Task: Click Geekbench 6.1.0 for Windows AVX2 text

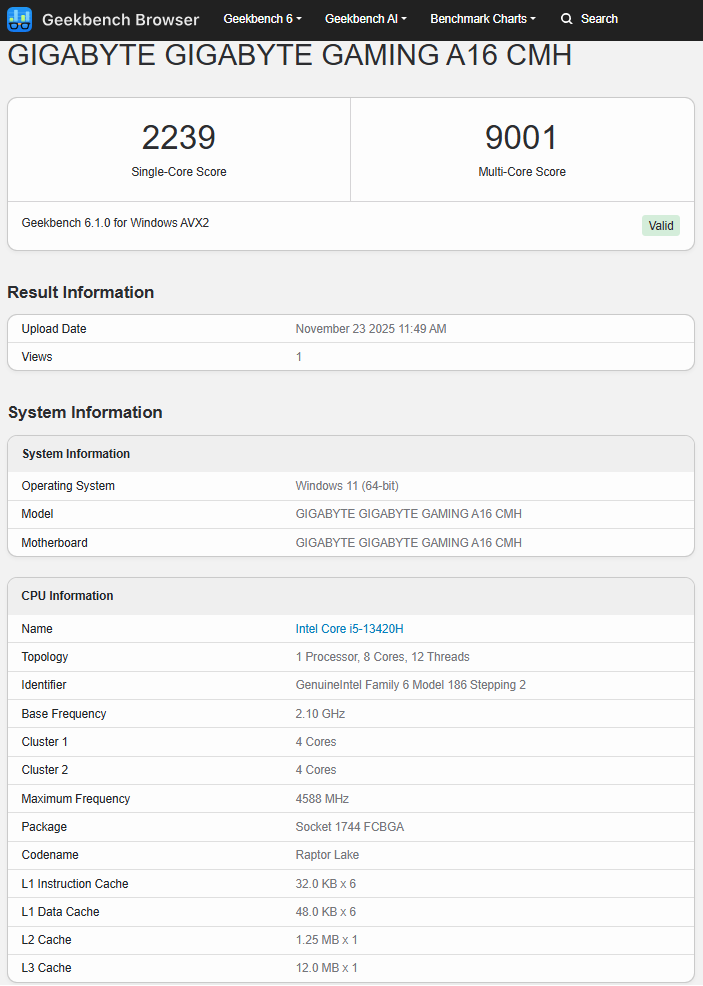Action: tap(115, 223)
